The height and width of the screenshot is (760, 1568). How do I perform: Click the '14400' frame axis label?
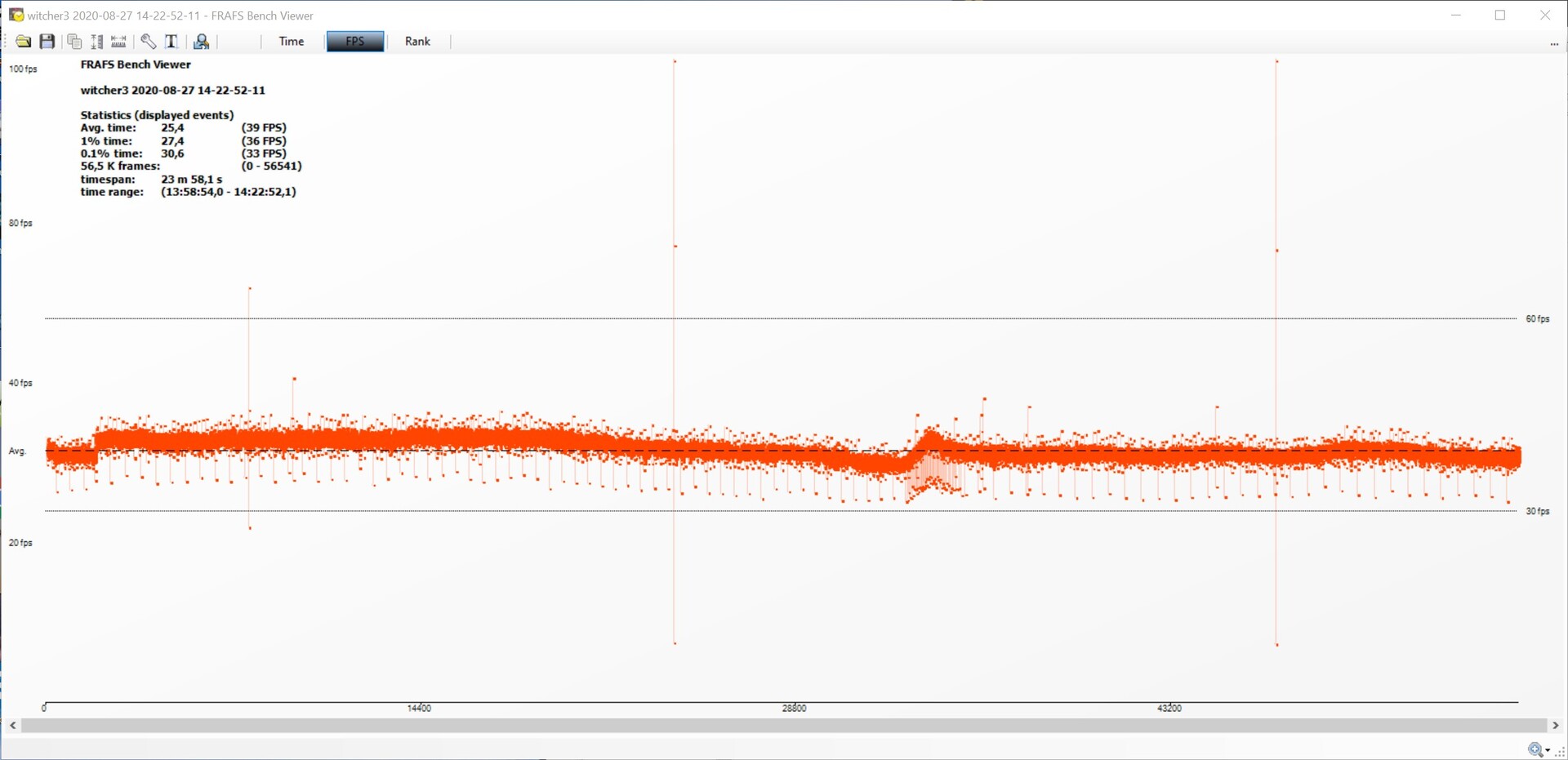(x=419, y=709)
